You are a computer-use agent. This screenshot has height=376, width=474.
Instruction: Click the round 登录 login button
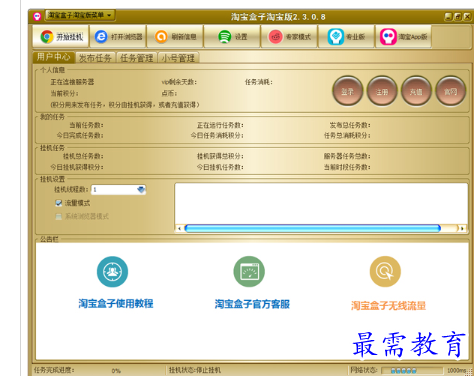point(347,91)
